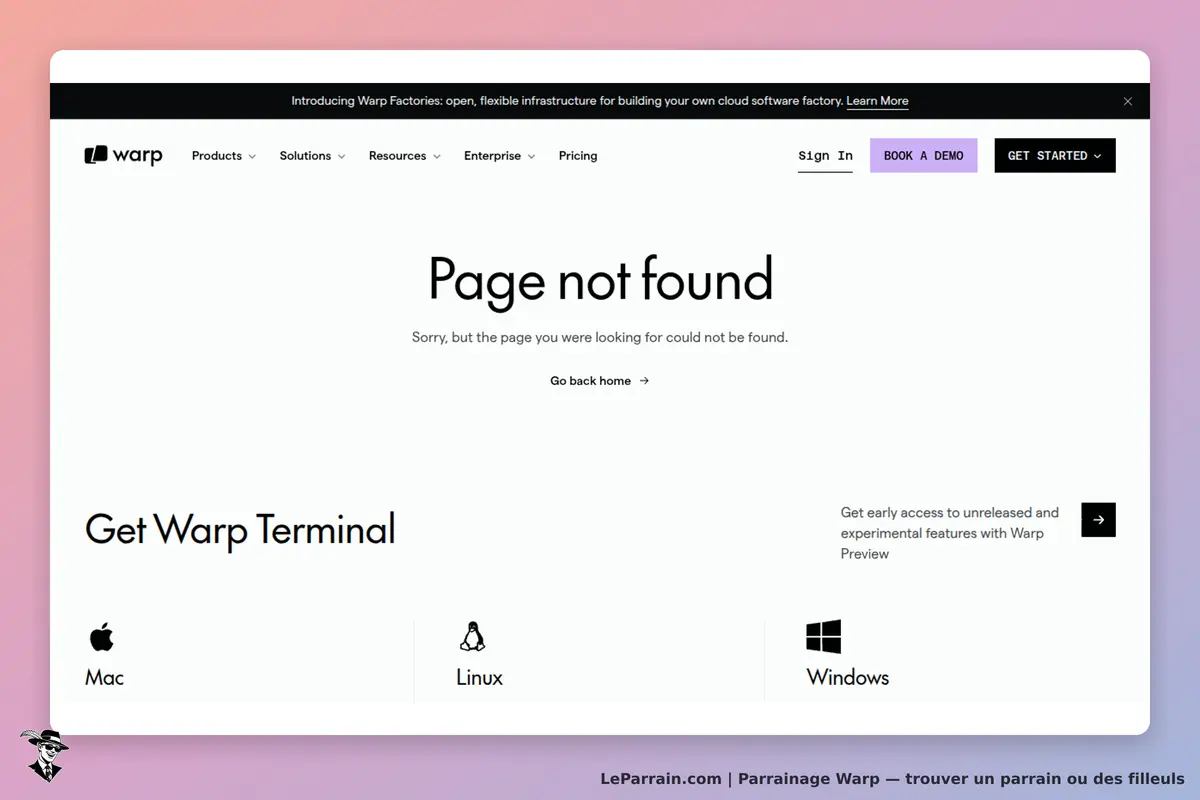This screenshot has width=1200, height=800.
Task: Expand the Resources menu
Action: 404,156
